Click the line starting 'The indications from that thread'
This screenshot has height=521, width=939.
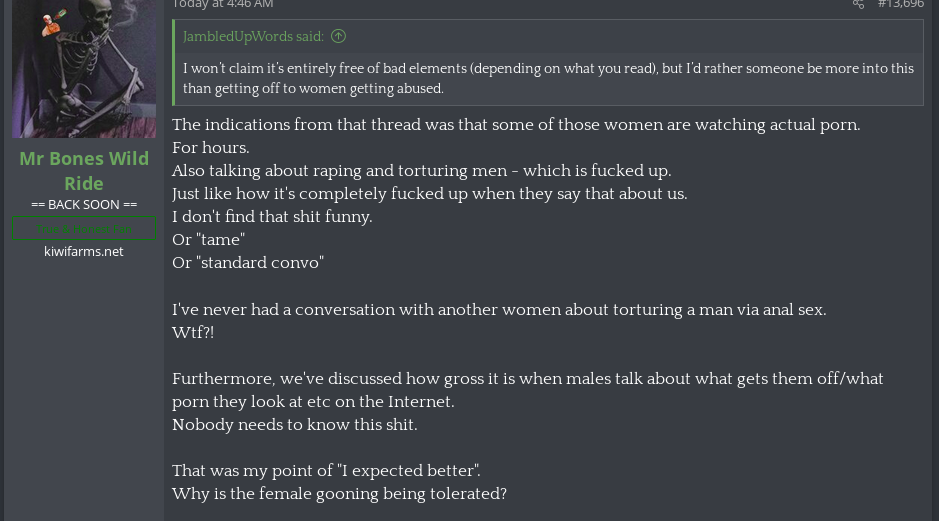(x=516, y=125)
